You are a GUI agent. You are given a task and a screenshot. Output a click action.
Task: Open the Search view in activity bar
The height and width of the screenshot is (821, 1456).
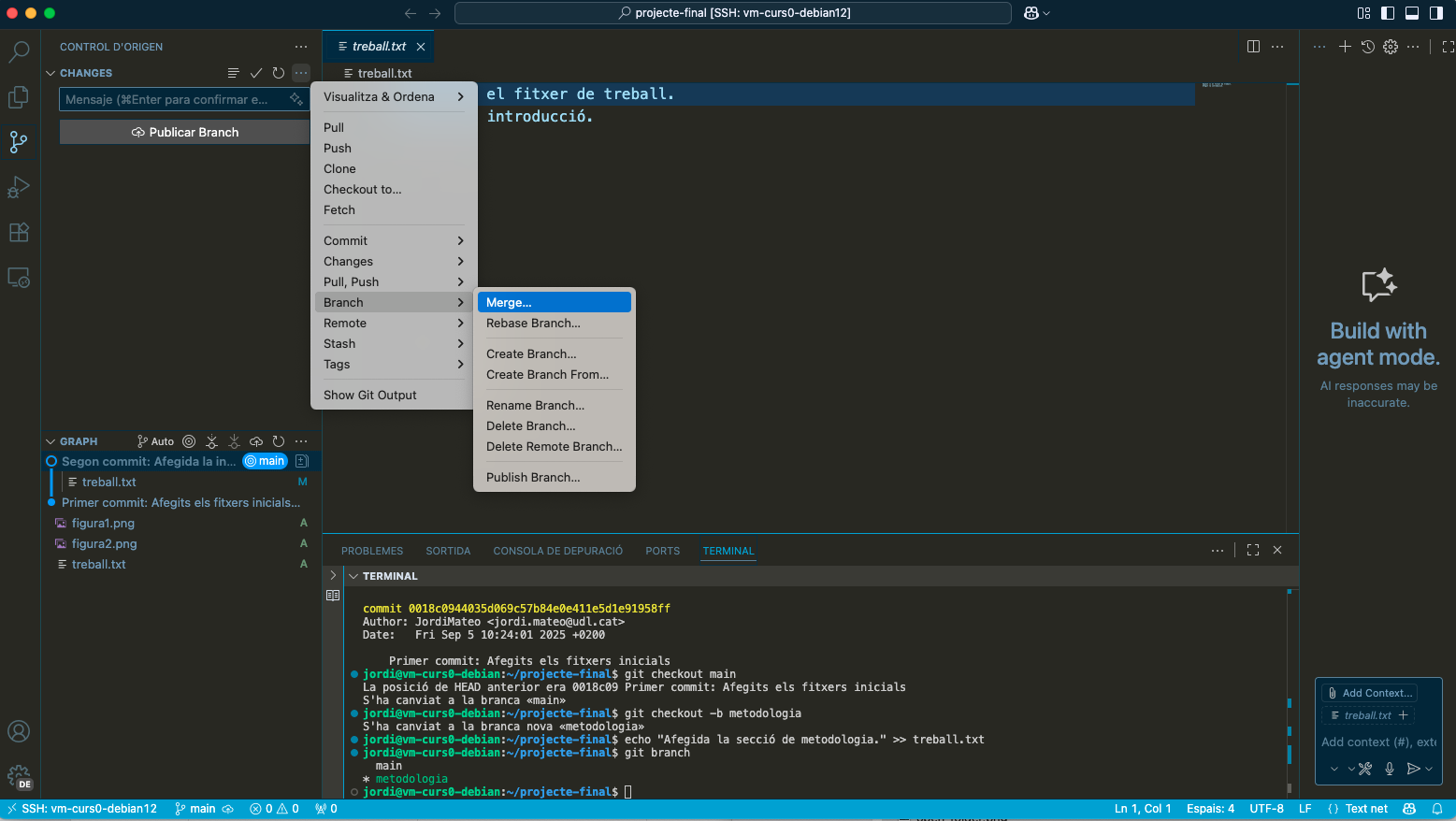pyautogui.click(x=19, y=51)
